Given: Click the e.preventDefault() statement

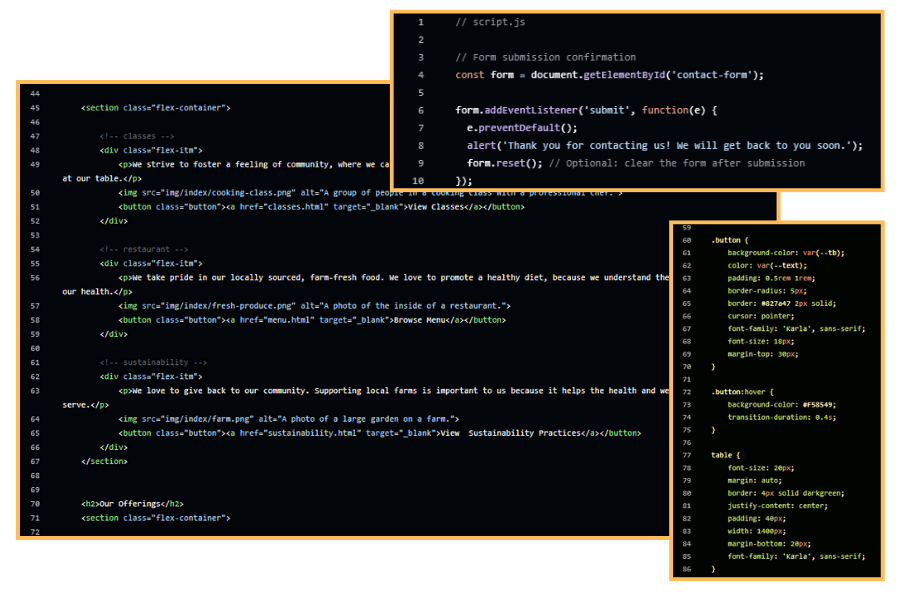Looking at the screenshot, I should click(x=522, y=128).
